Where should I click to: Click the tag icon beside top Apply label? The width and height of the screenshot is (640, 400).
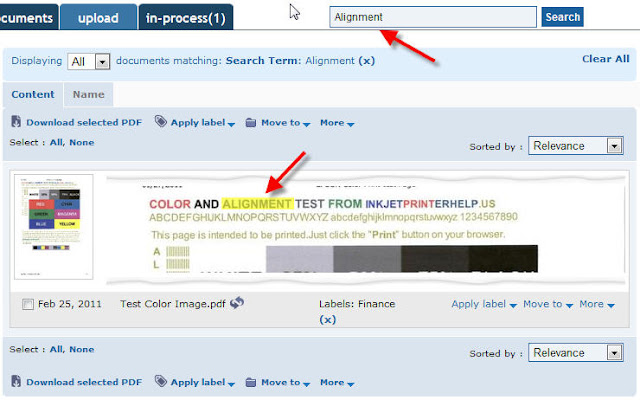(x=160, y=121)
